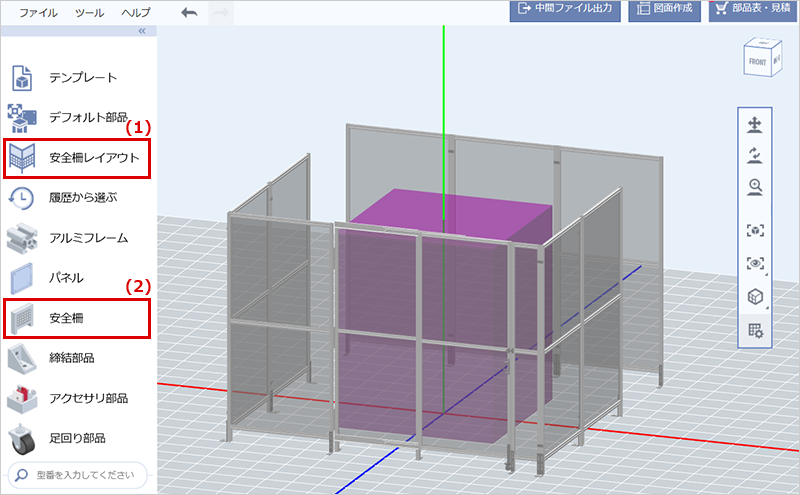This screenshot has height=495, width=800.
Task: Click the FRONT face of view cube
Action: pos(757,62)
